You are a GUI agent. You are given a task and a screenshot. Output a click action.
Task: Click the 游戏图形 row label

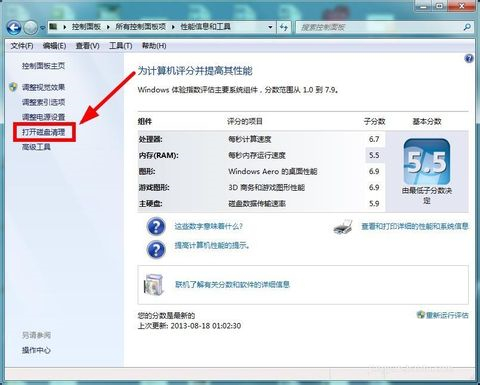click(154, 188)
